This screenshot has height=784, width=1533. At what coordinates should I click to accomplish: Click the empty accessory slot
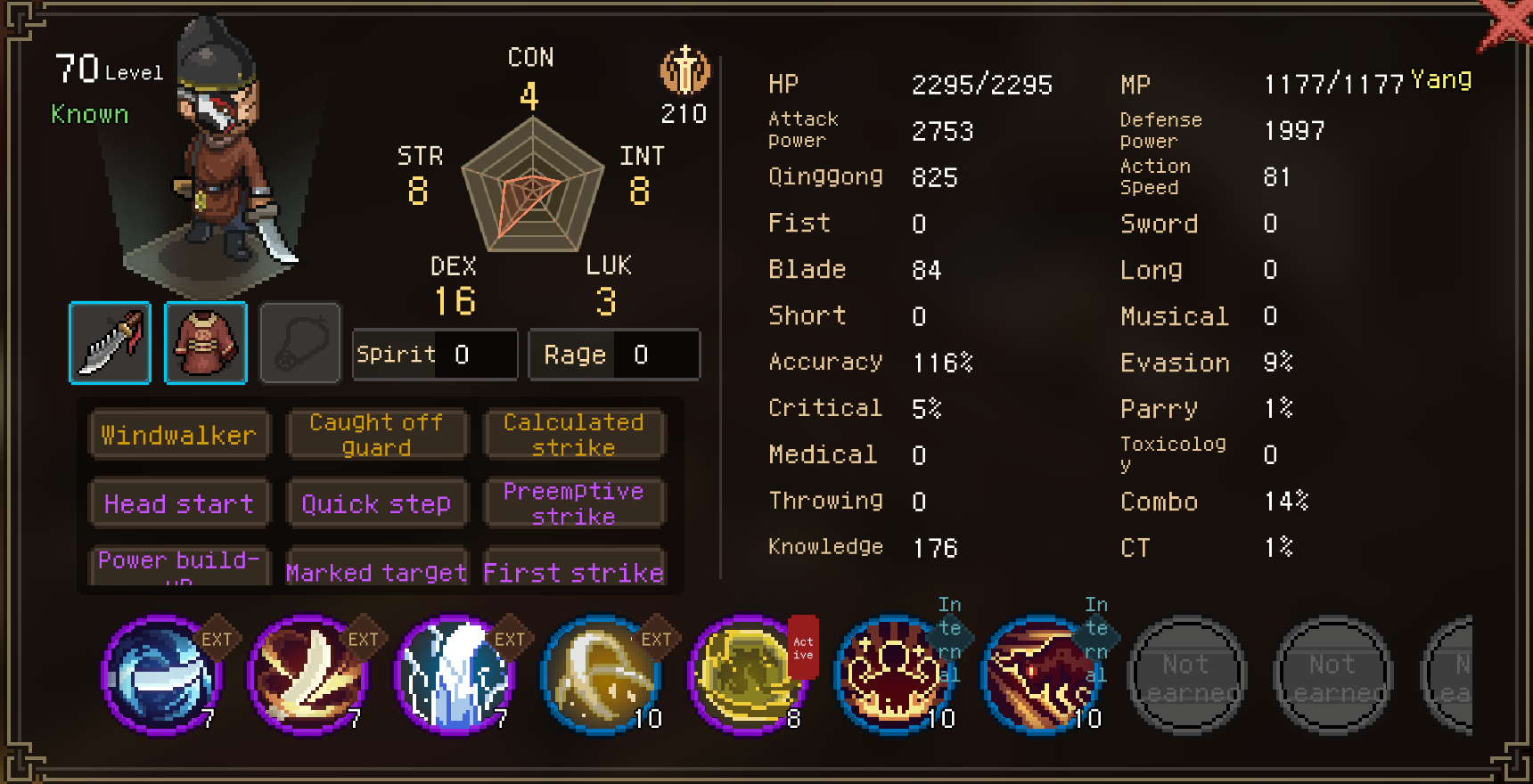click(x=300, y=343)
